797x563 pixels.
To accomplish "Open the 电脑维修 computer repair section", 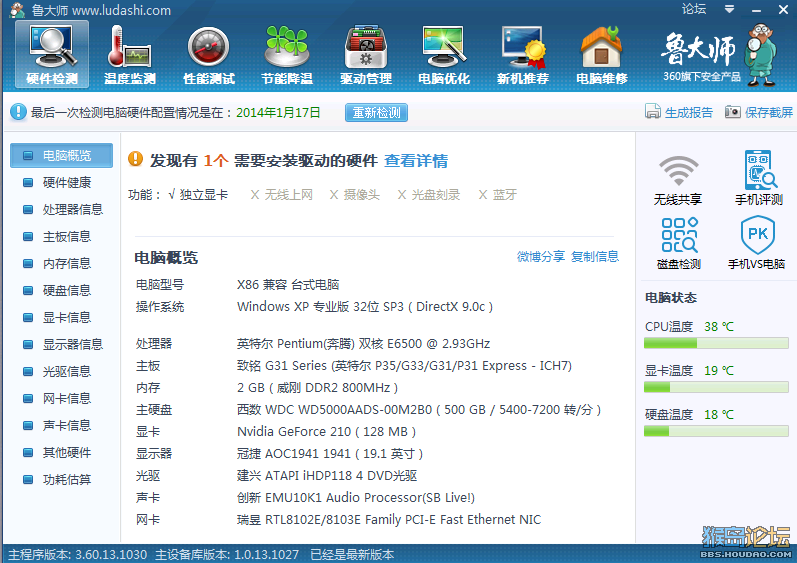I will (x=602, y=54).
